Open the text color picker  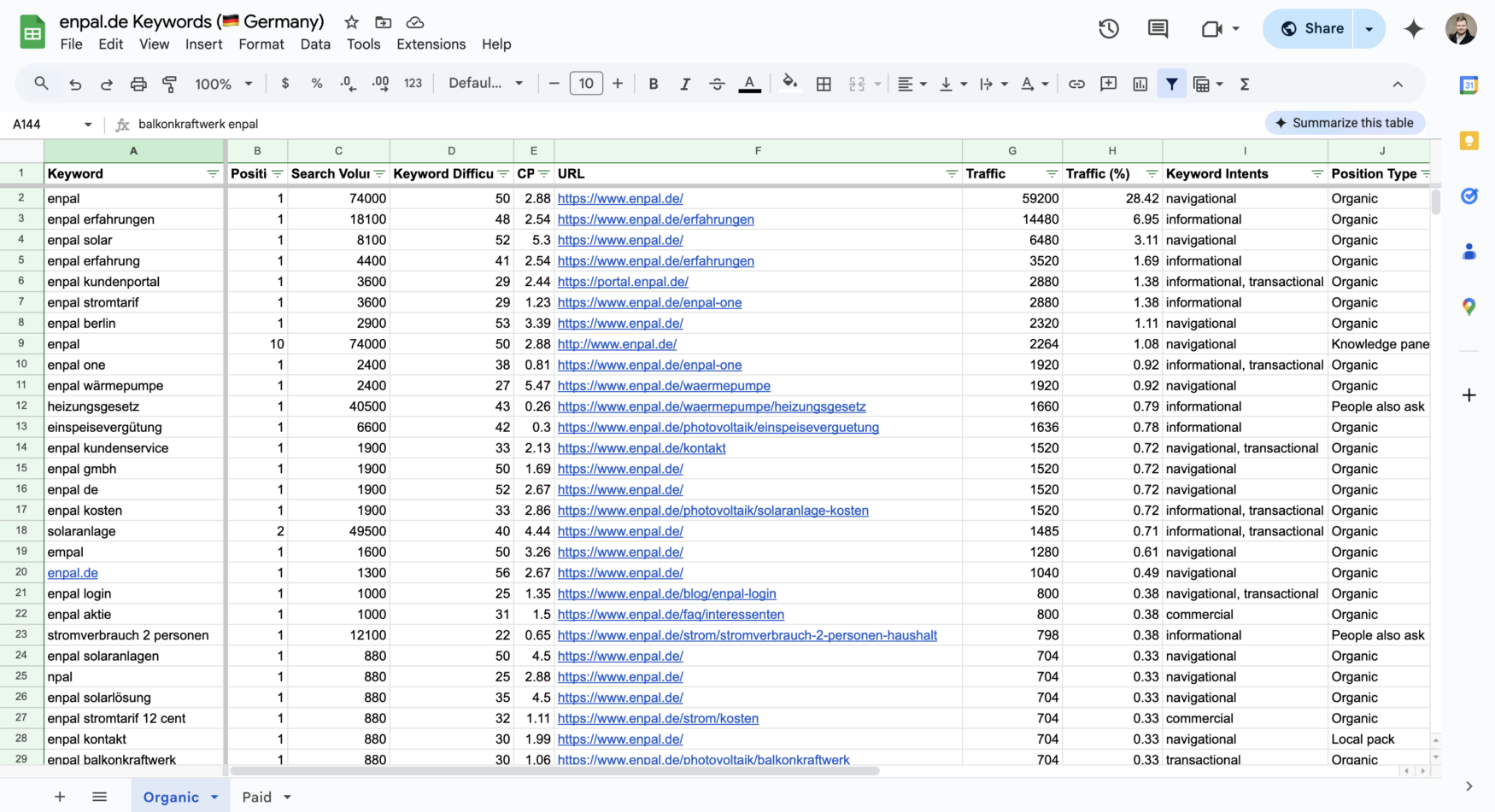tap(749, 84)
